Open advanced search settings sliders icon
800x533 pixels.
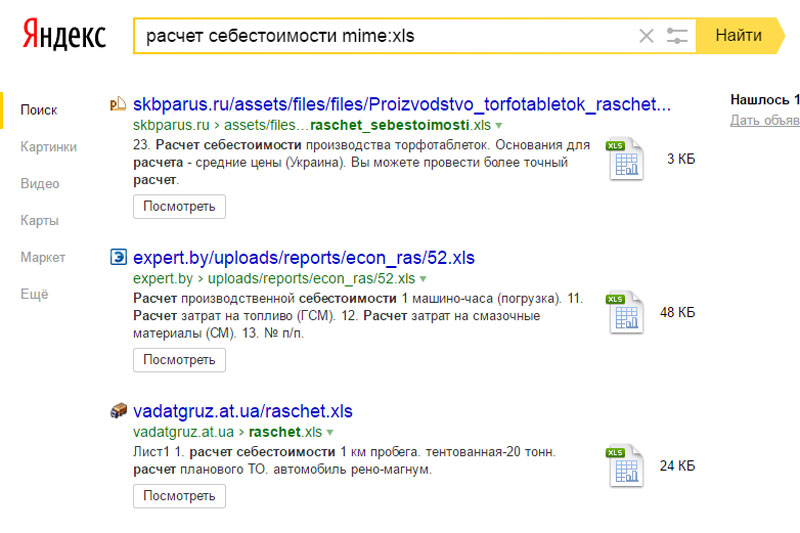(677, 36)
